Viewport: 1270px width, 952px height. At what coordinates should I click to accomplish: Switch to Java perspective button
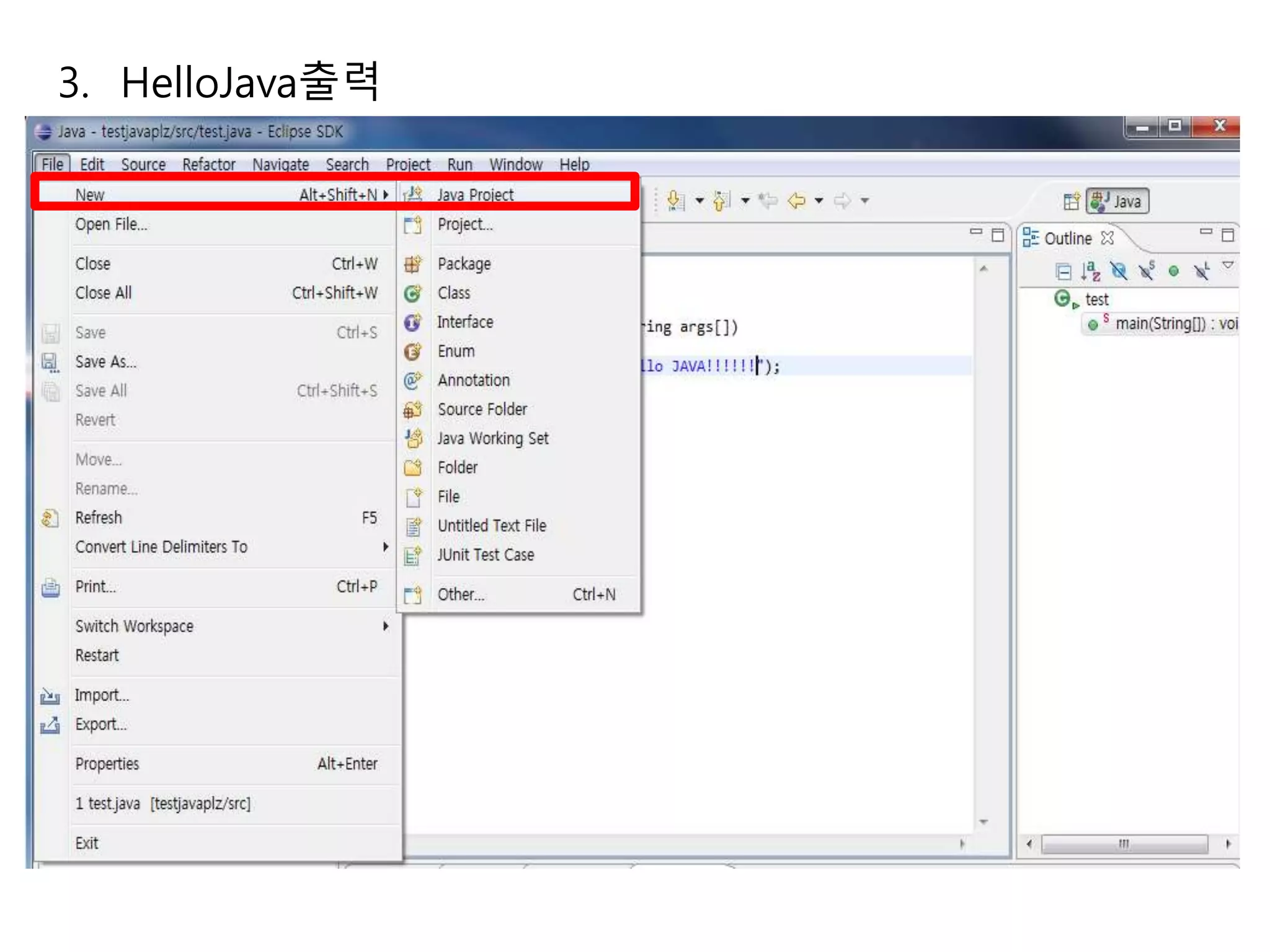pos(1117,201)
